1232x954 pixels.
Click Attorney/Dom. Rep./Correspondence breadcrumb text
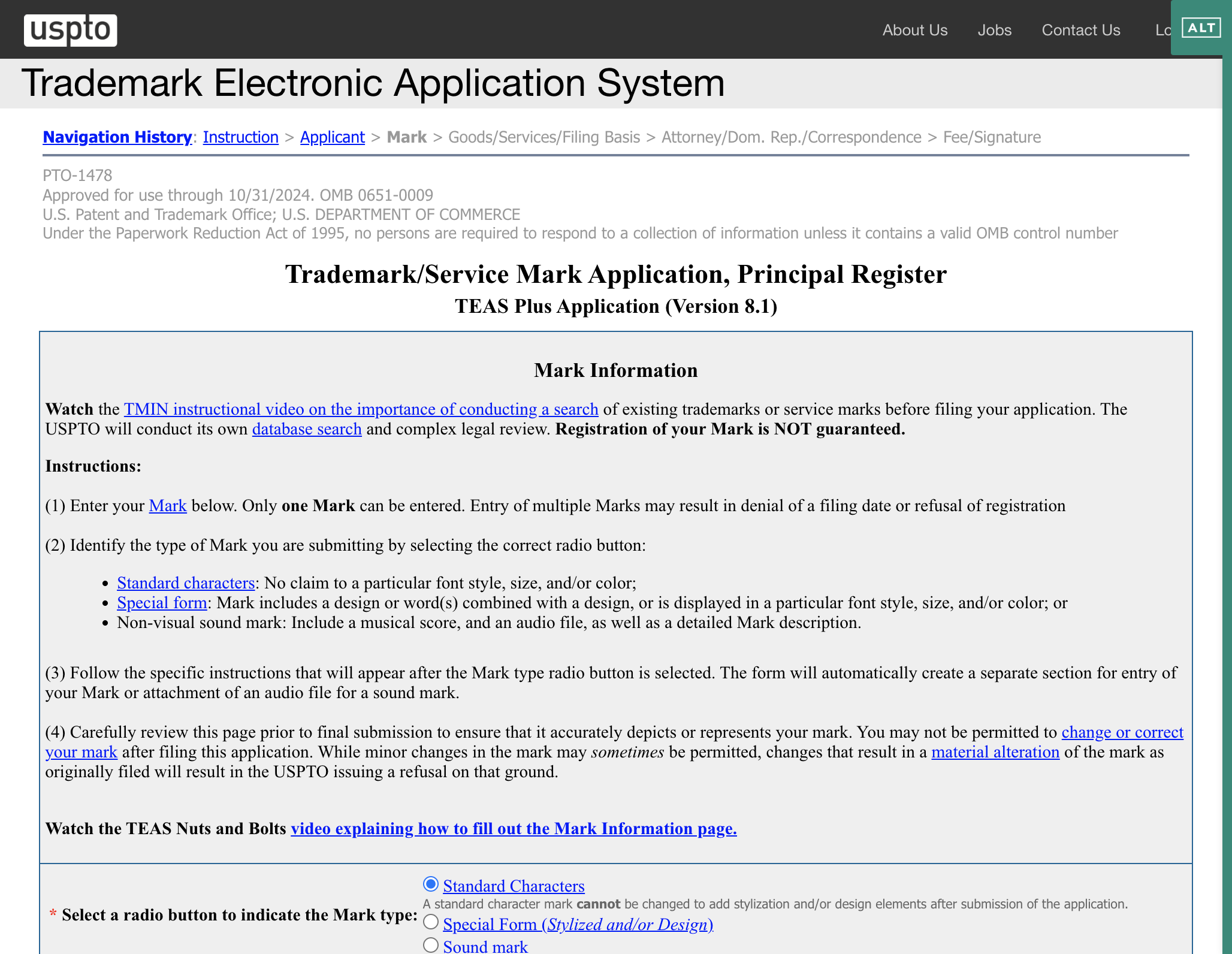(x=792, y=137)
